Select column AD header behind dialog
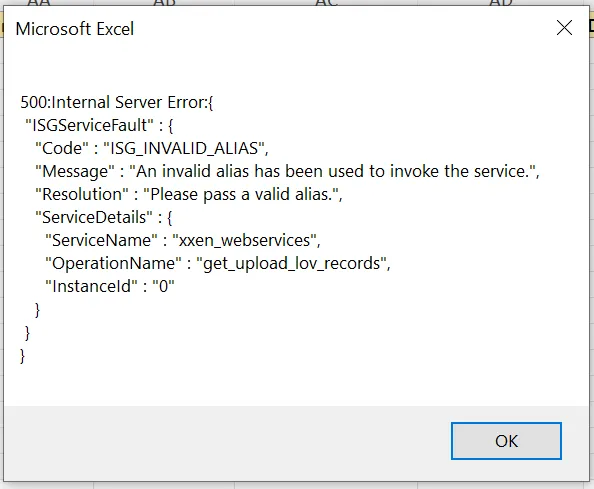The width and height of the screenshot is (594, 489). click(x=500, y=3)
